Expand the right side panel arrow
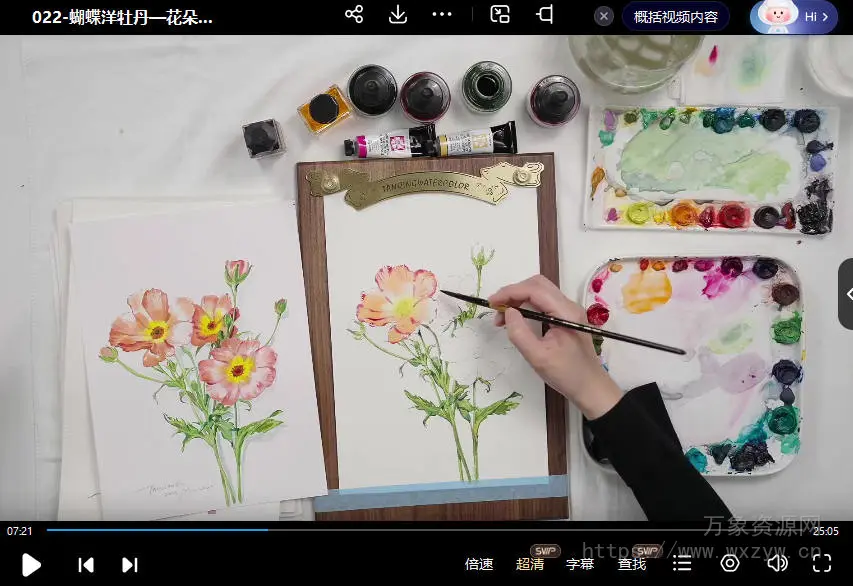This screenshot has width=853, height=586. point(845,293)
